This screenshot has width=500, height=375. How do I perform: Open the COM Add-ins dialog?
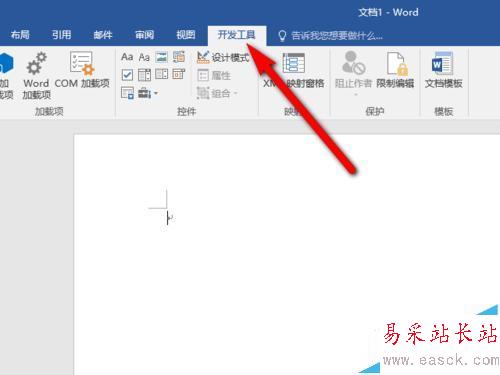(x=82, y=70)
